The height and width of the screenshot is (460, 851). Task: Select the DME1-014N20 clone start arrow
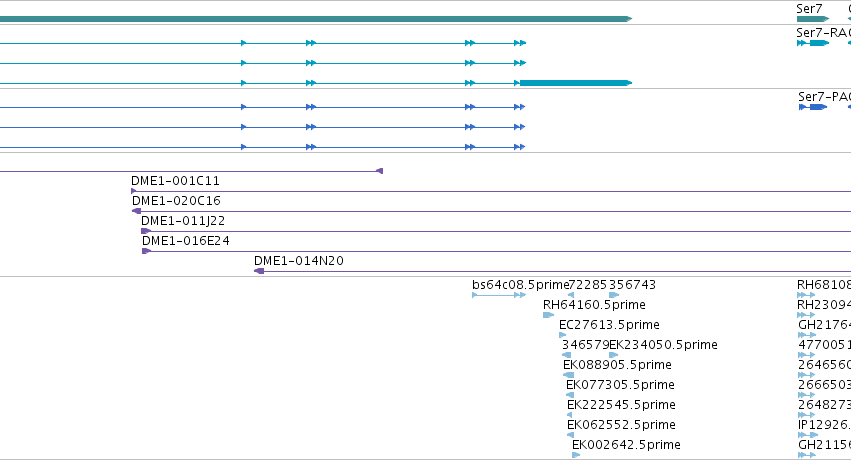click(x=259, y=271)
